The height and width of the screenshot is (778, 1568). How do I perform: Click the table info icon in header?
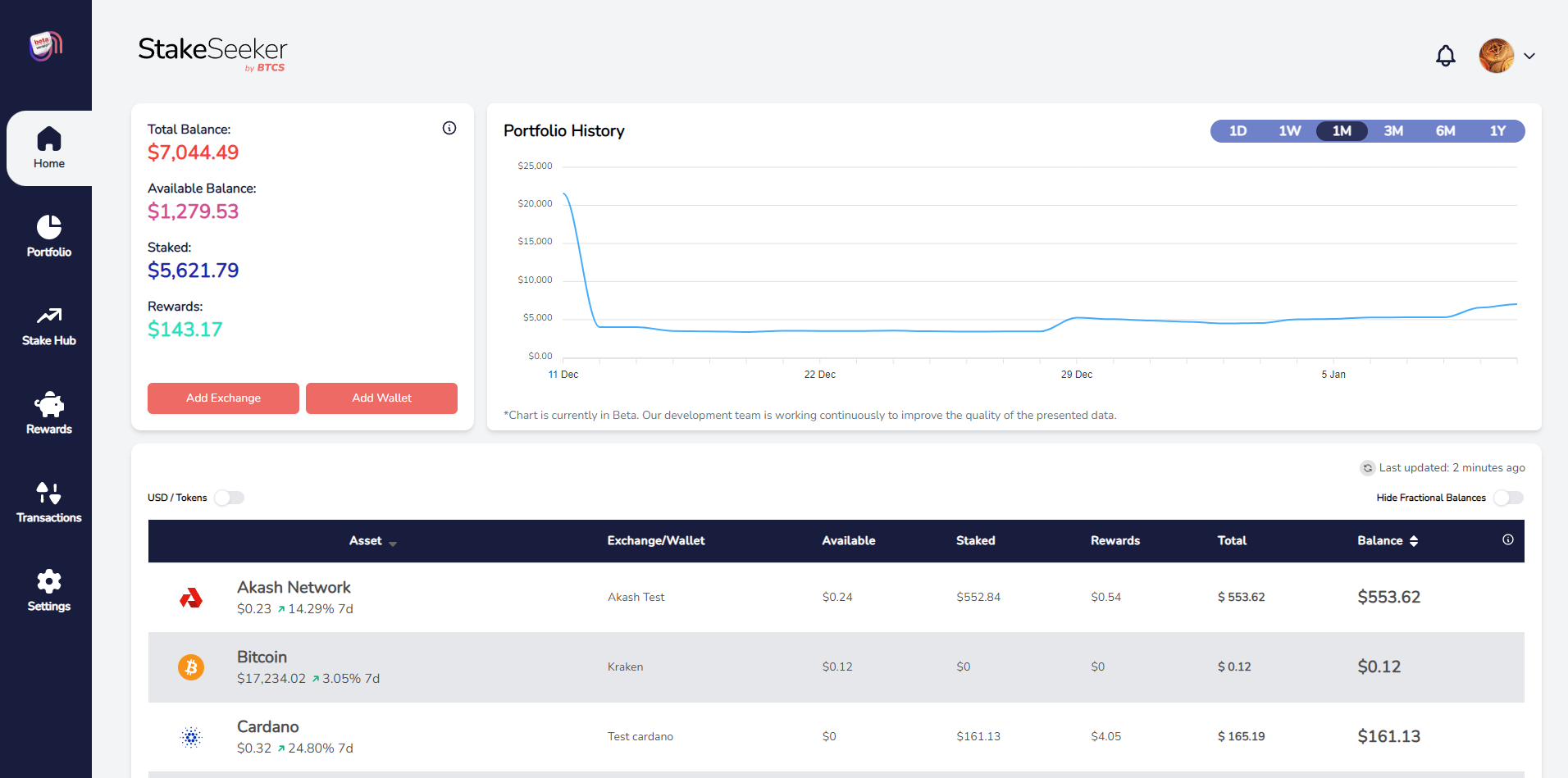click(x=1508, y=539)
